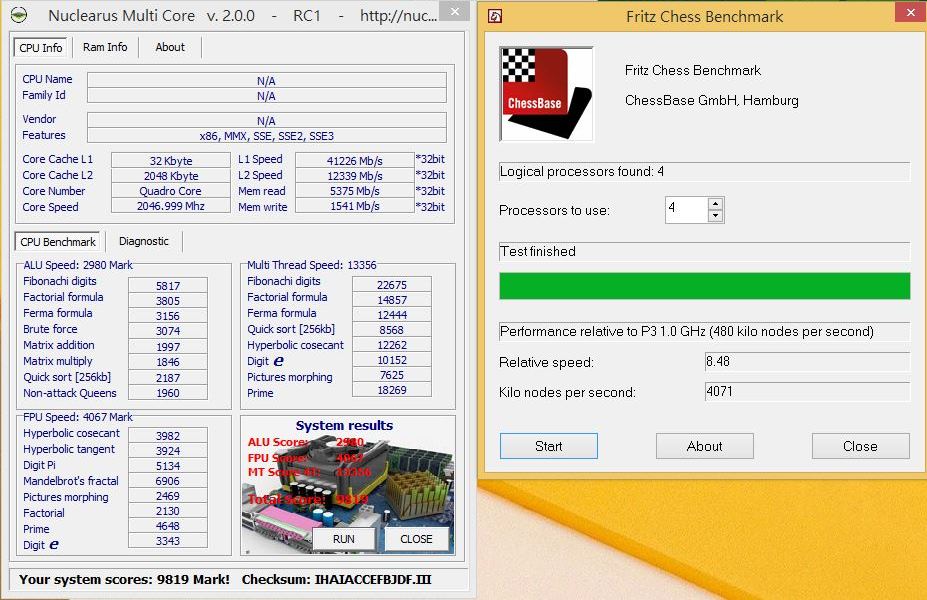Switch to the CPU Info tab
Screen dimensions: 927x600
[41, 47]
